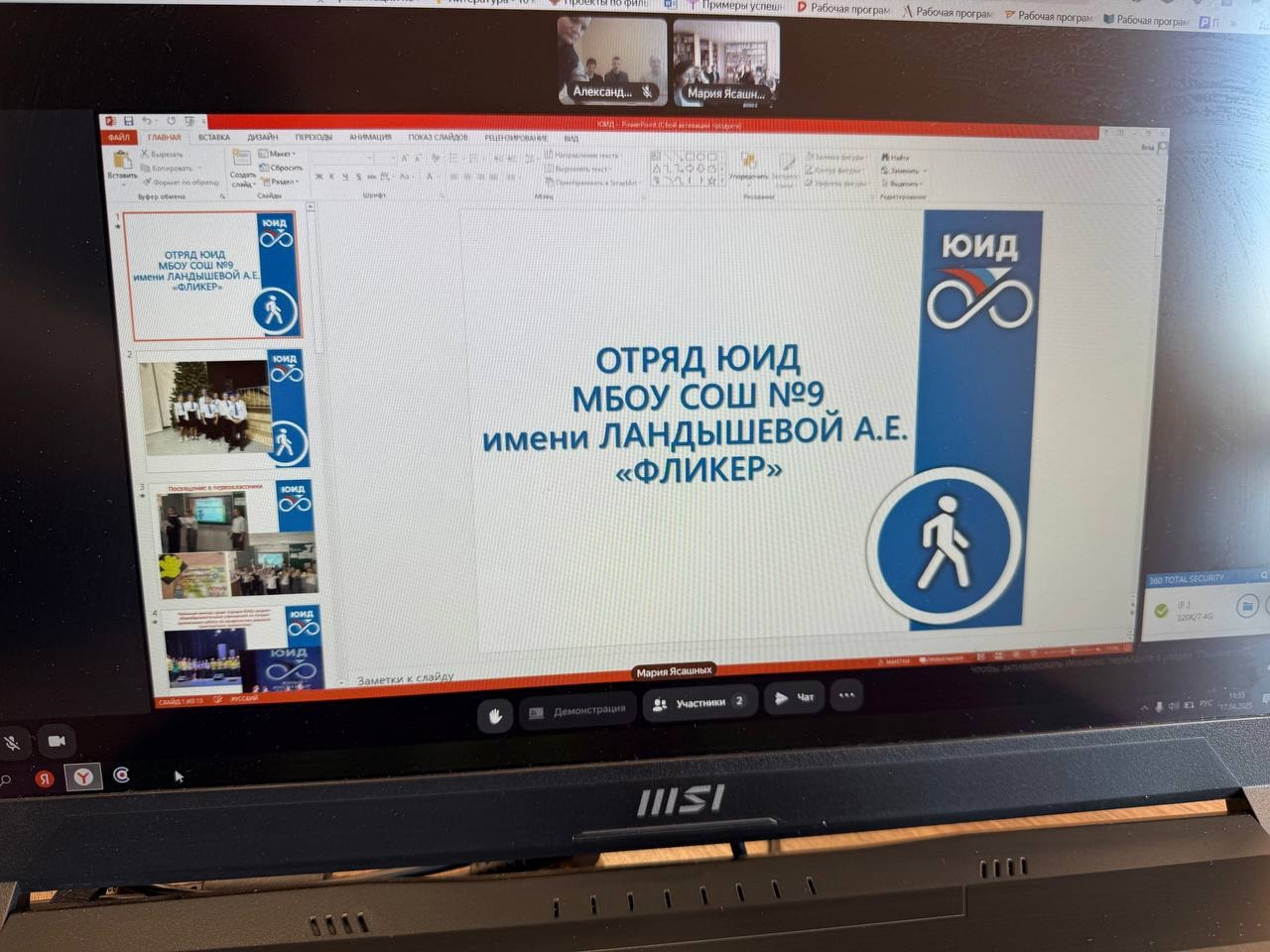Click the clock in the system tray
Viewport: 1270px width, 952px height.
tap(1235, 701)
